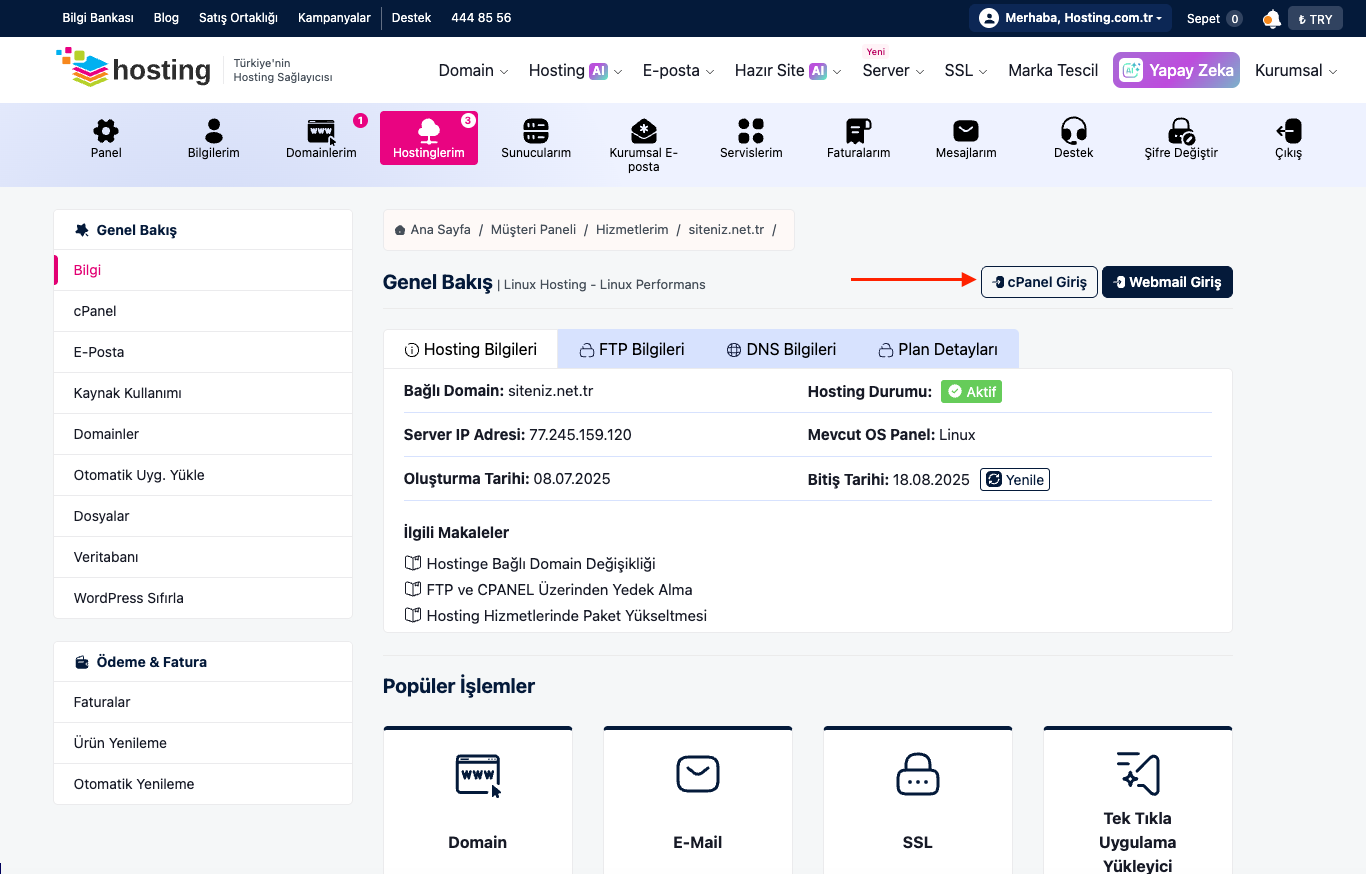Log out via the Çıkış icon
Viewport: 1366px width, 874px height.
point(1288,131)
